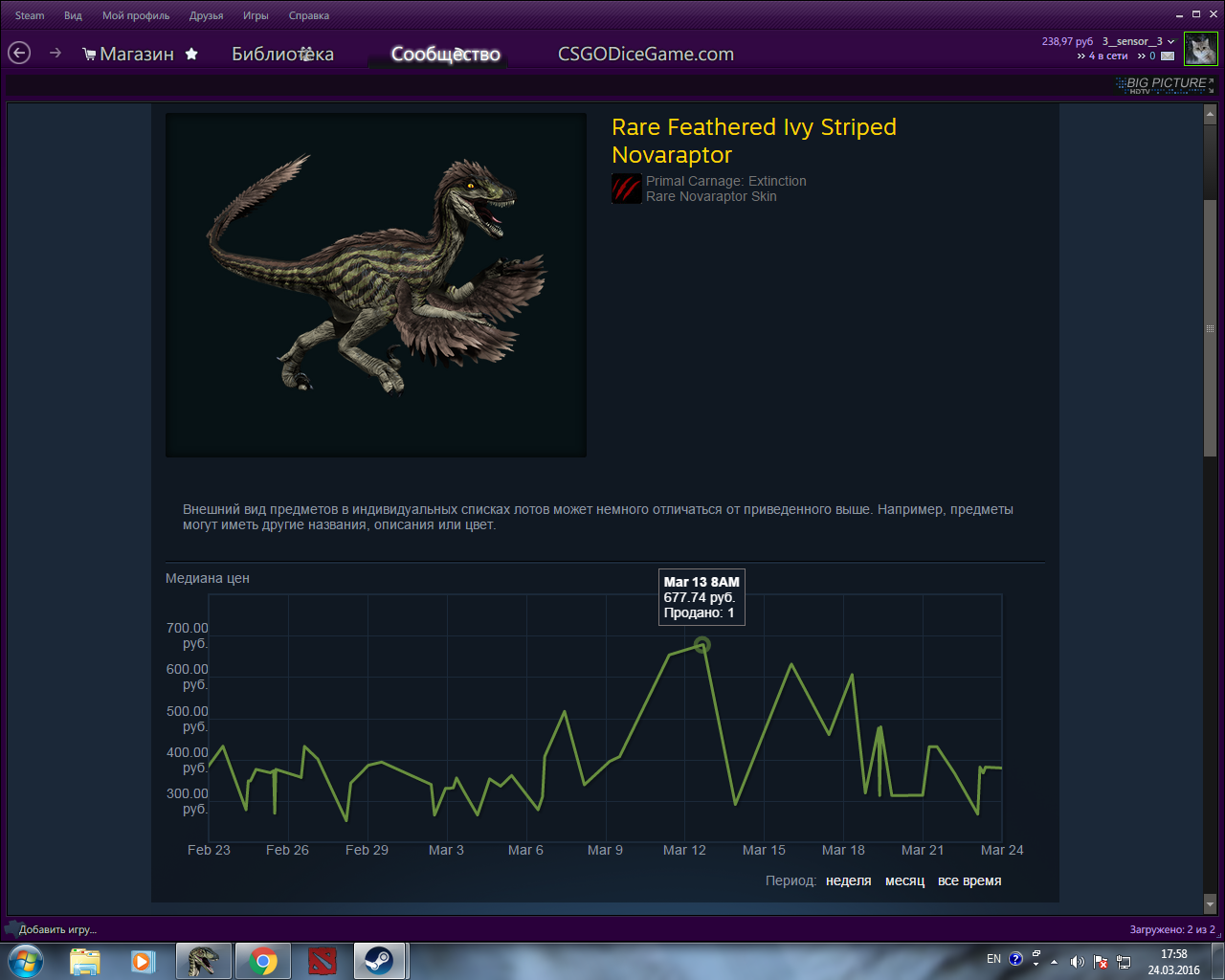Viewport: 1225px width, 980px height.
Task: Open Google Chrome from the taskbar
Action: pos(263,961)
